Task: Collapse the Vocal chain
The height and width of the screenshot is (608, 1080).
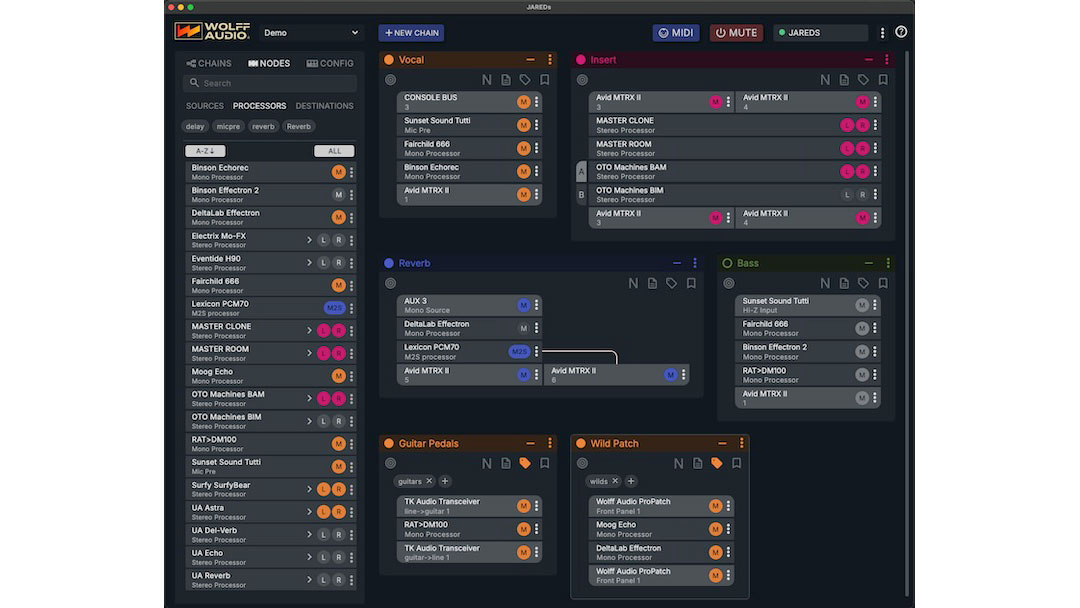Action: click(530, 60)
